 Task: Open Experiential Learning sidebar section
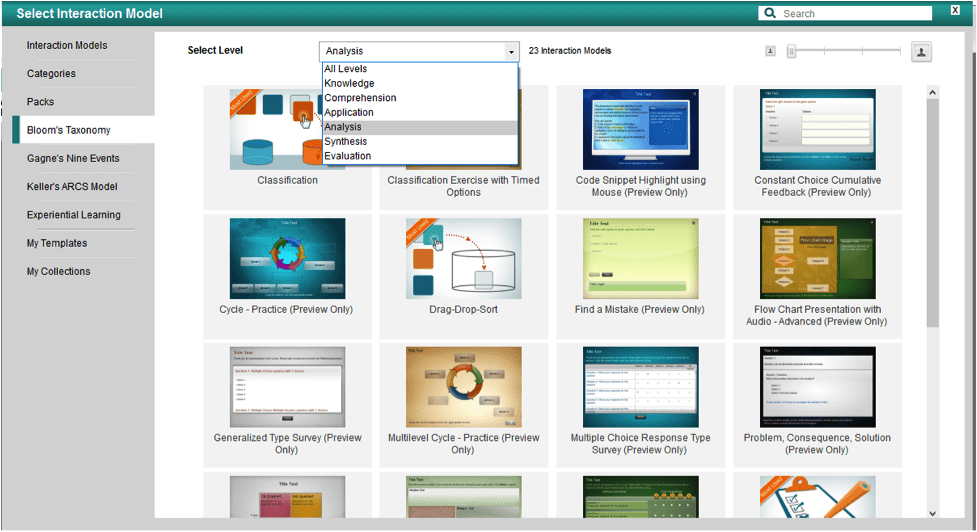[74, 215]
